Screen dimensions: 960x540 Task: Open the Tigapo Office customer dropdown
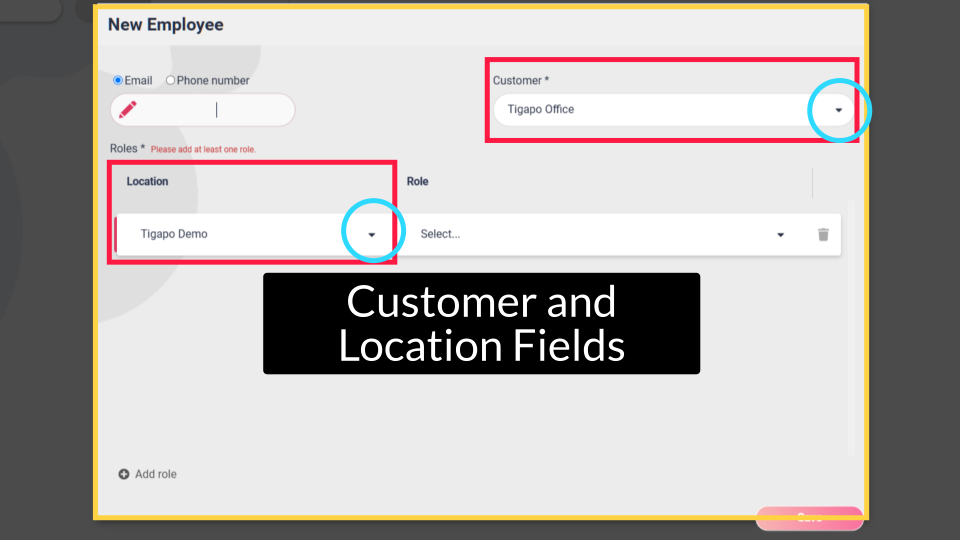[660, 110]
